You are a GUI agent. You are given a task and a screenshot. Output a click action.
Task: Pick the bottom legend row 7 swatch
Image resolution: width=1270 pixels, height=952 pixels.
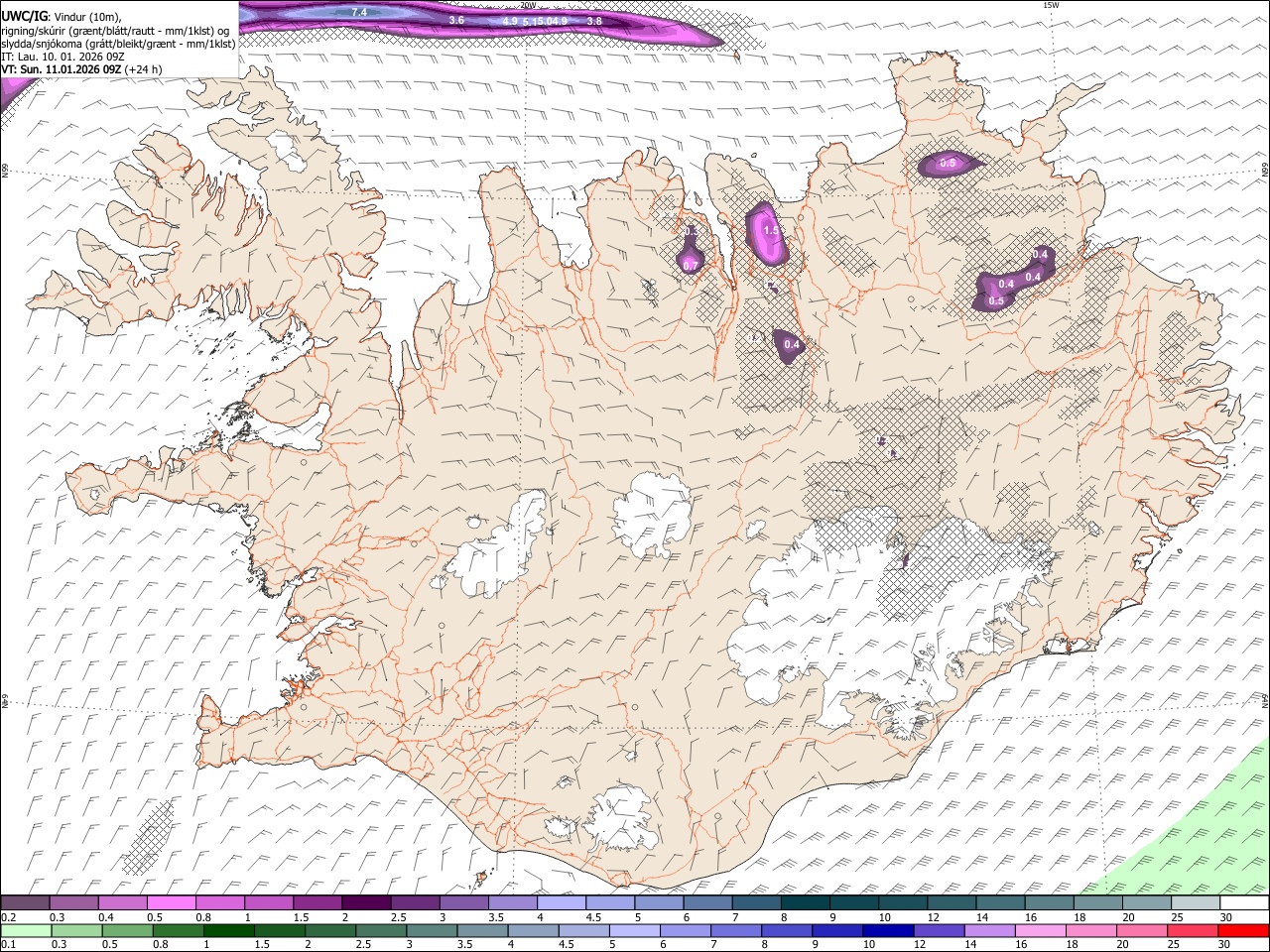point(736,930)
